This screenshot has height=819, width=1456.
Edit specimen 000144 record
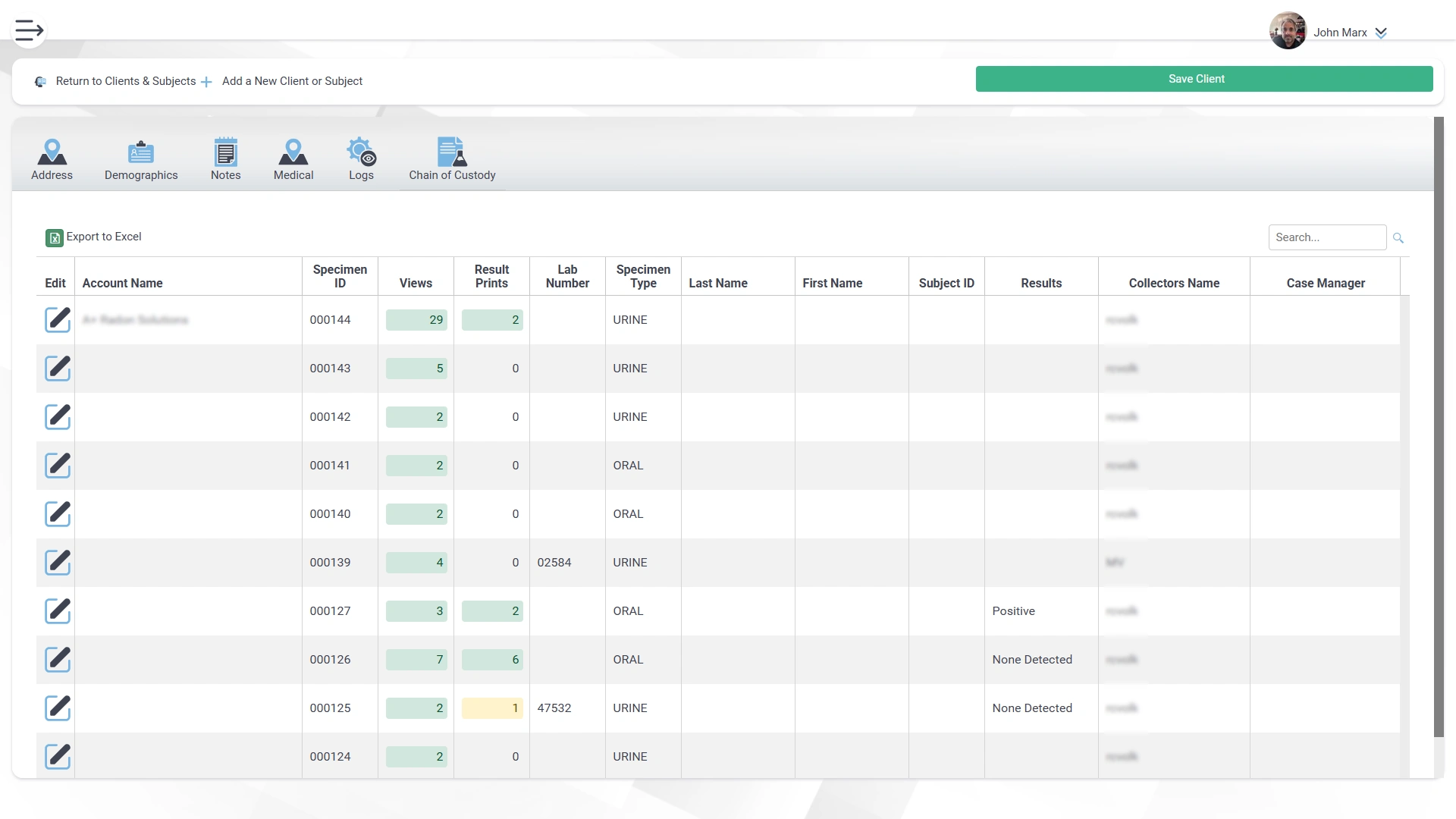[x=58, y=320]
